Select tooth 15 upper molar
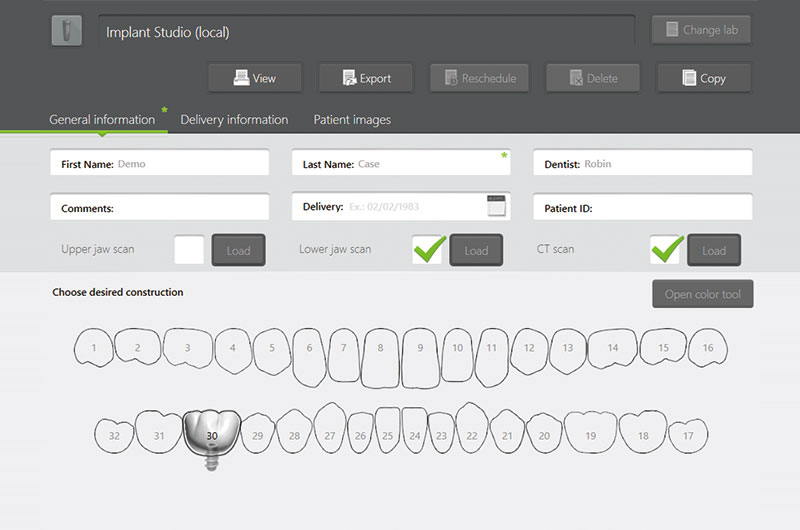800x530 pixels. tap(663, 347)
